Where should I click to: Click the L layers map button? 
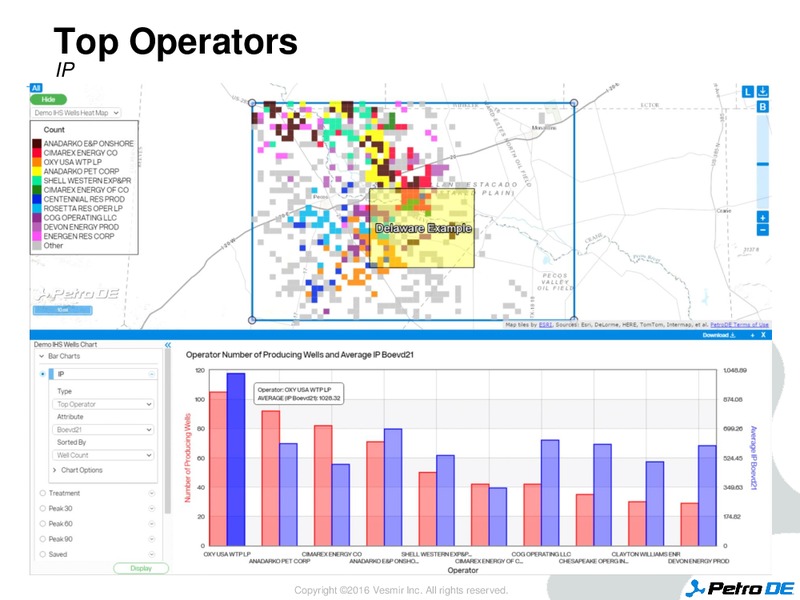tap(747, 92)
